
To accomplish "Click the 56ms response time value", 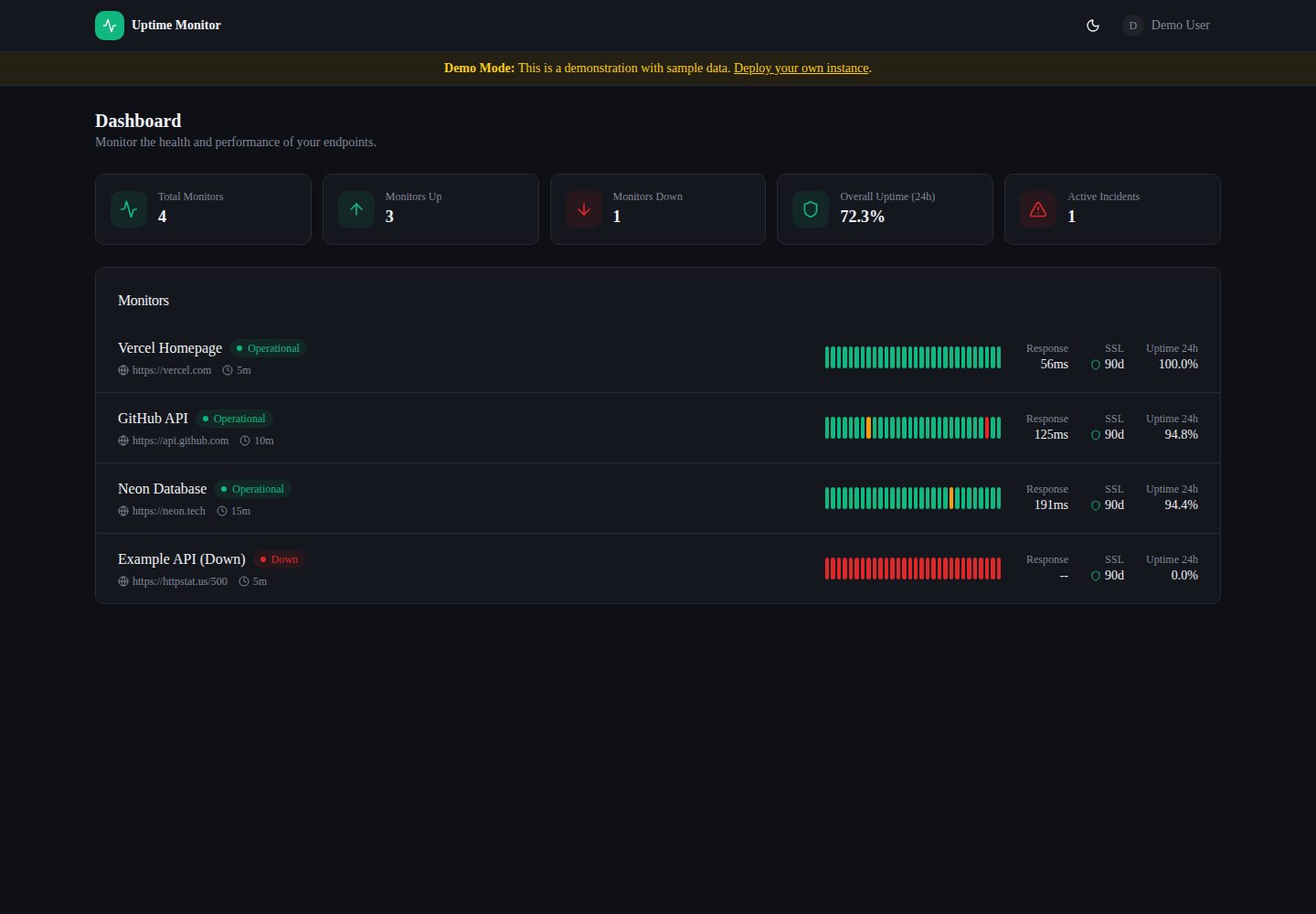I will pos(1054,365).
